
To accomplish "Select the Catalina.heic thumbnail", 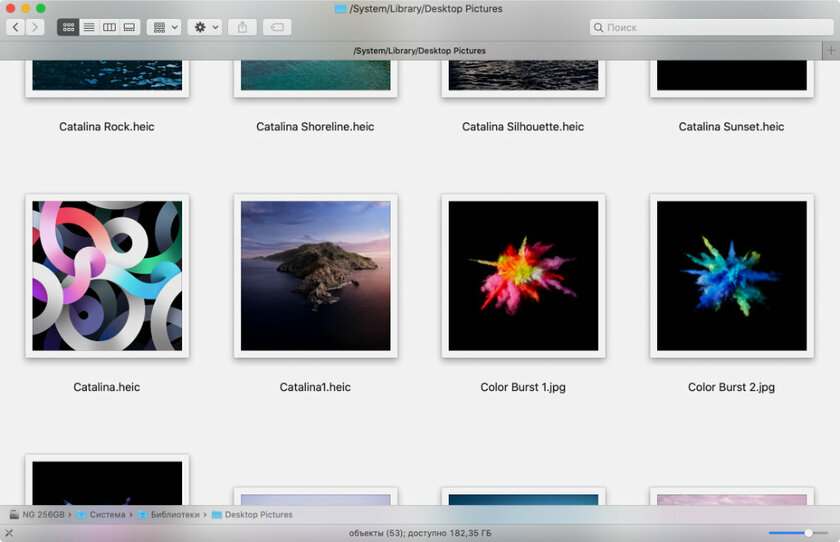I will click(x=107, y=275).
